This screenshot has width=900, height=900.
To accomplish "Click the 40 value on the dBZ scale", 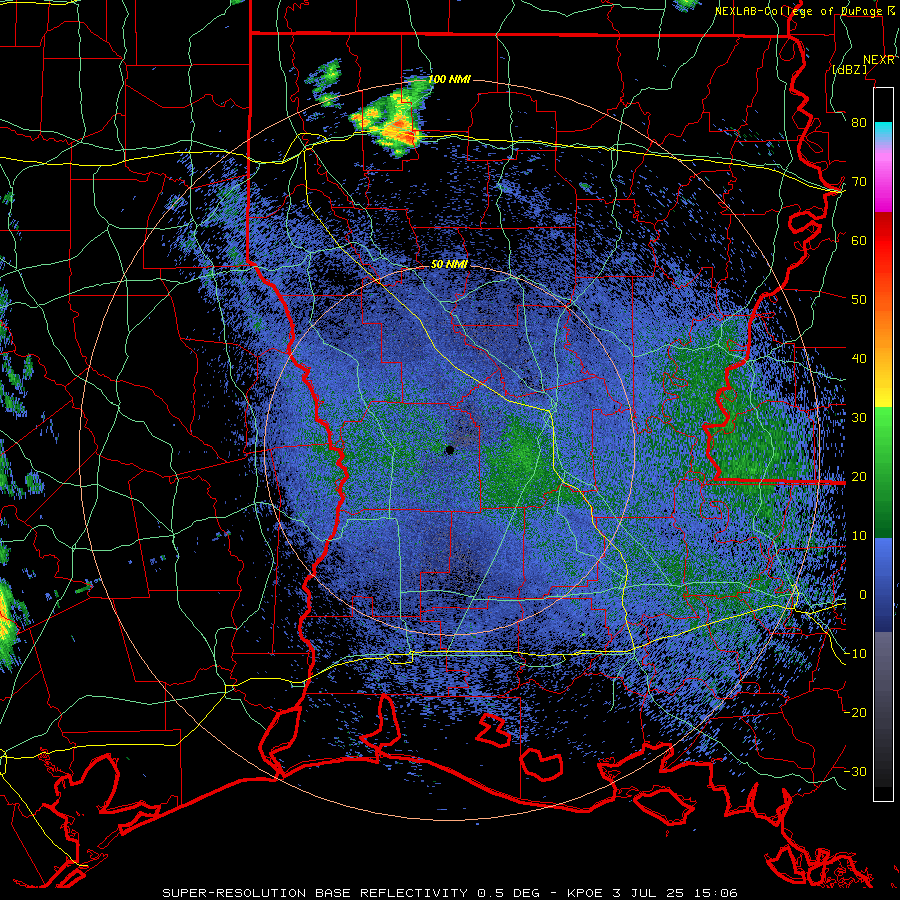I will (859, 359).
